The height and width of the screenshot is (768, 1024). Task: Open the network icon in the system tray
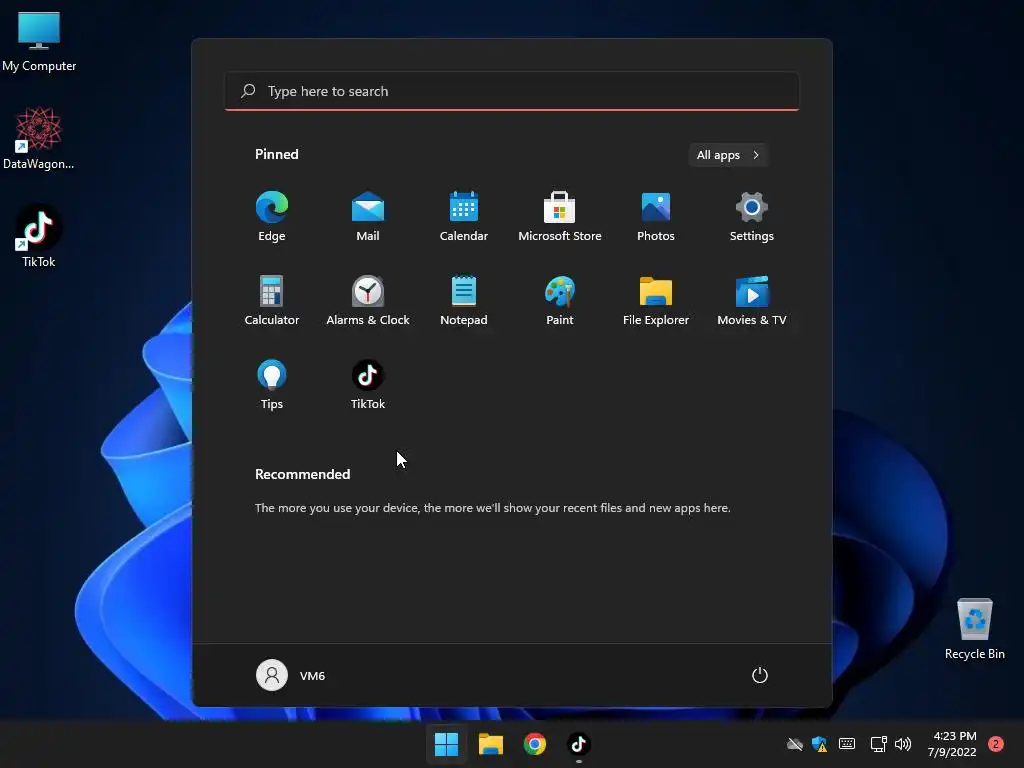(x=878, y=744)
